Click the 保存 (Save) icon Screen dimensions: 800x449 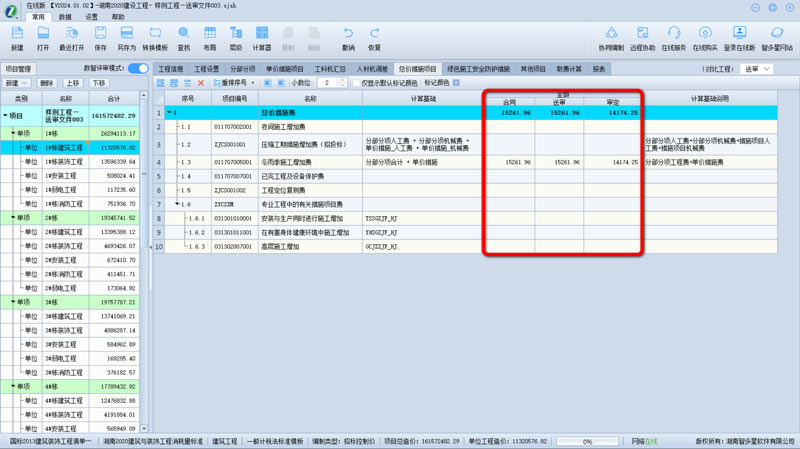pos(100,38)
